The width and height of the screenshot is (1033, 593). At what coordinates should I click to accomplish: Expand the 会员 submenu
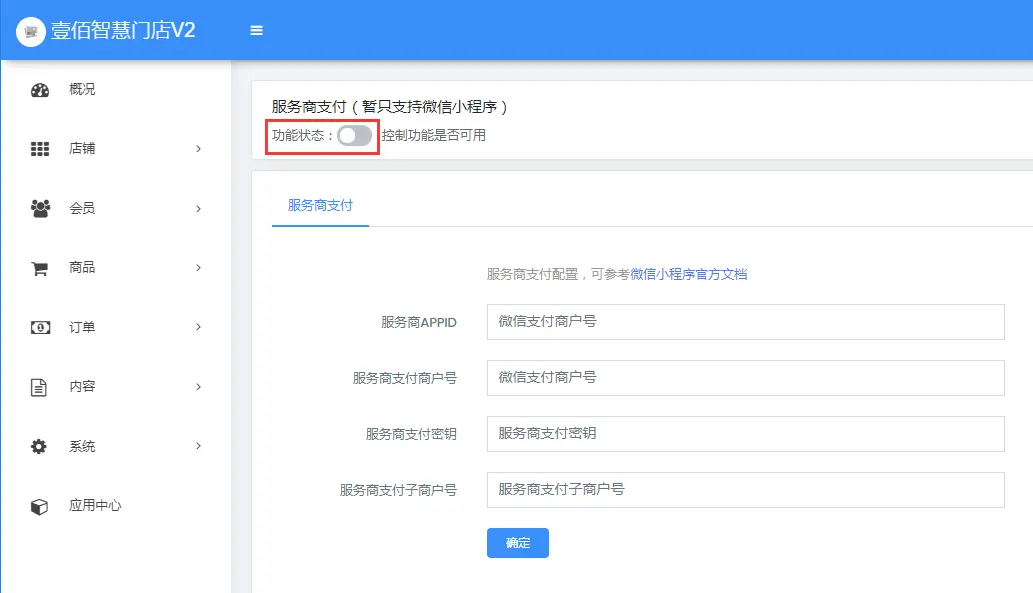tap(198, 208)
